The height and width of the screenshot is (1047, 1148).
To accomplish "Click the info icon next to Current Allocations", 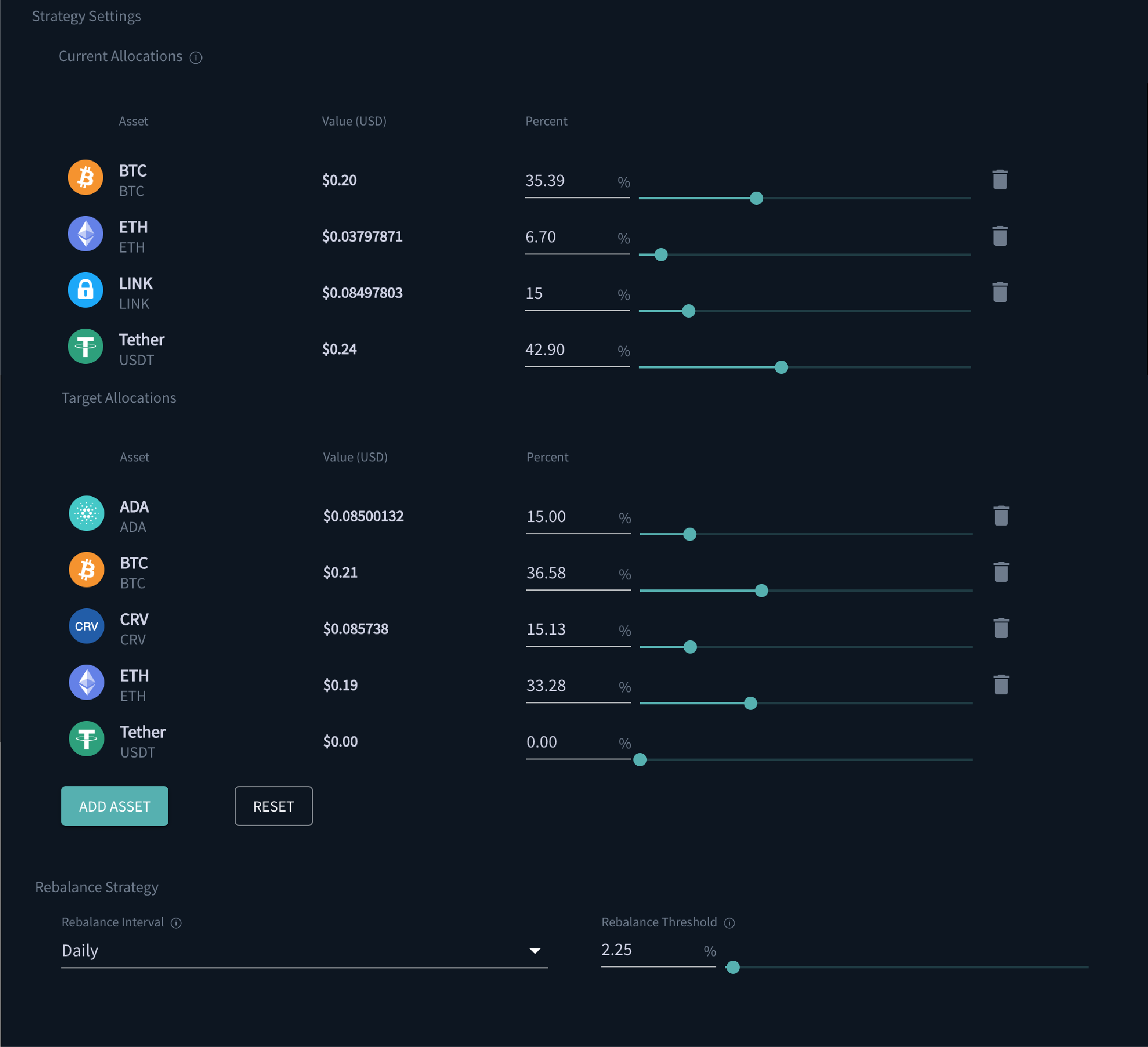I will coord(196,58).
